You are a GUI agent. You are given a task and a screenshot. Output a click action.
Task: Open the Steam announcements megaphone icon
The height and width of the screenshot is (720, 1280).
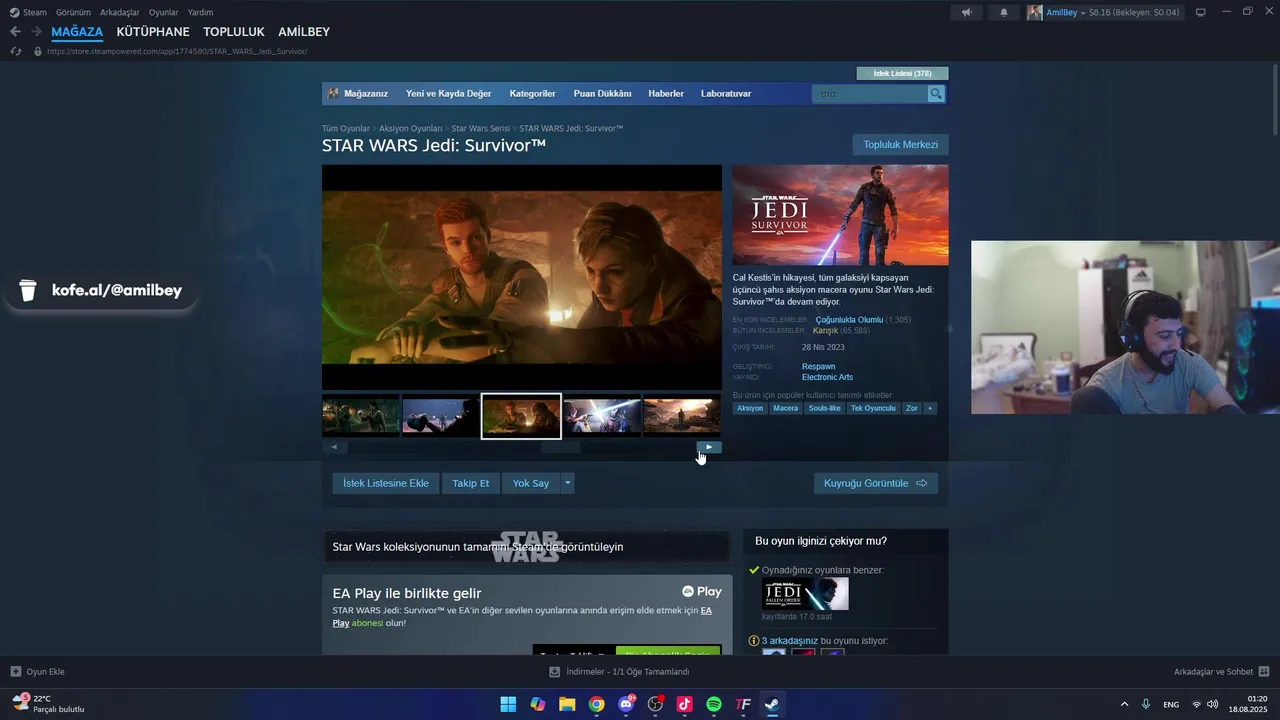point(966,12)
